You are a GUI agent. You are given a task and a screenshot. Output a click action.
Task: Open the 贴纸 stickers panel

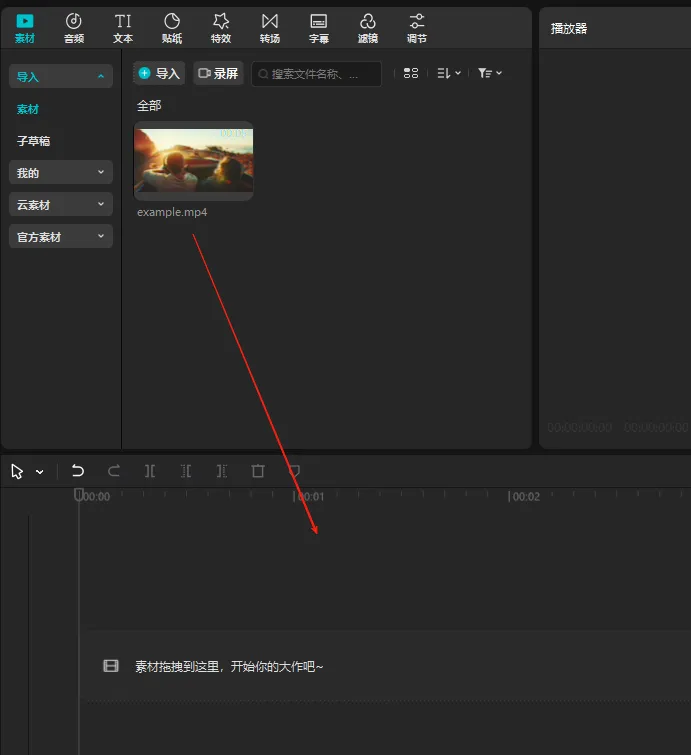[x=172, y=28]
